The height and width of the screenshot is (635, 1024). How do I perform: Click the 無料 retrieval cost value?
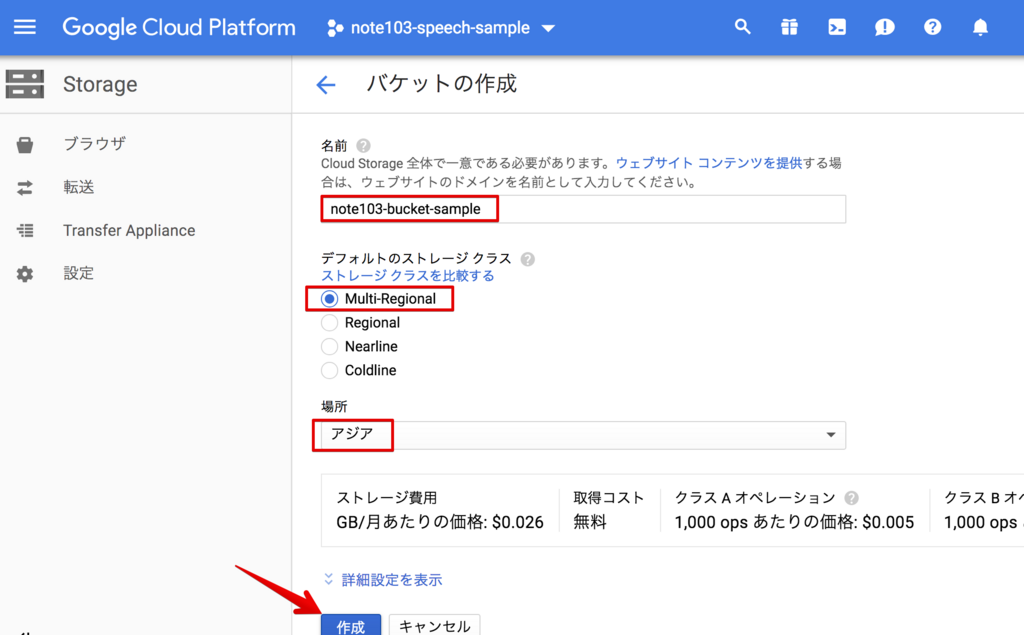(590, 523)
